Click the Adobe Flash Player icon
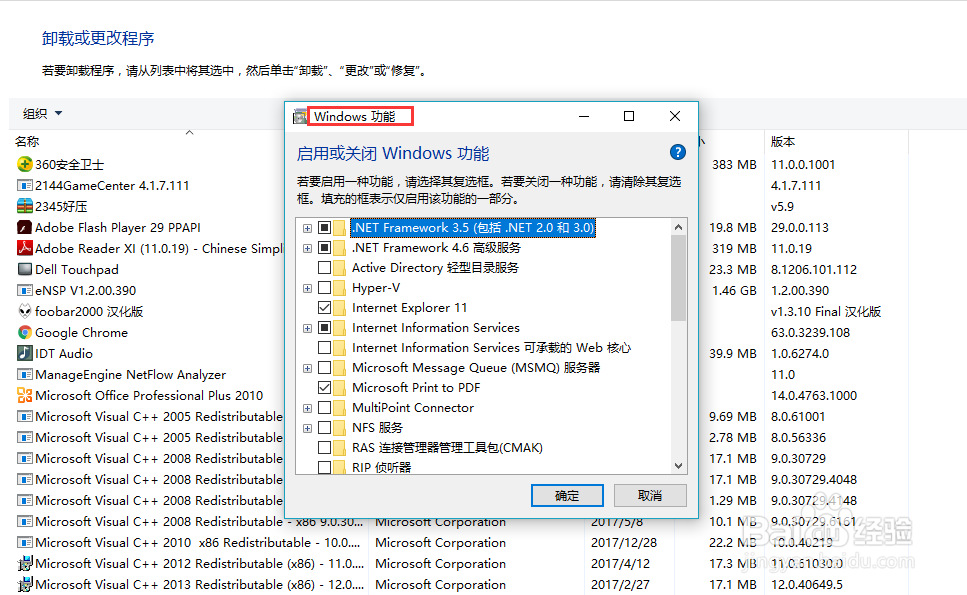The height and width of the screenshot is (595, 967). 25,227
